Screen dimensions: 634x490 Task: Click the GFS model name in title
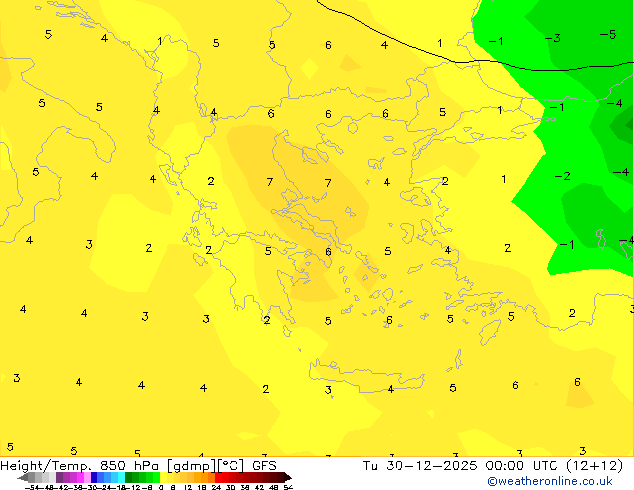tap(264, 466)
